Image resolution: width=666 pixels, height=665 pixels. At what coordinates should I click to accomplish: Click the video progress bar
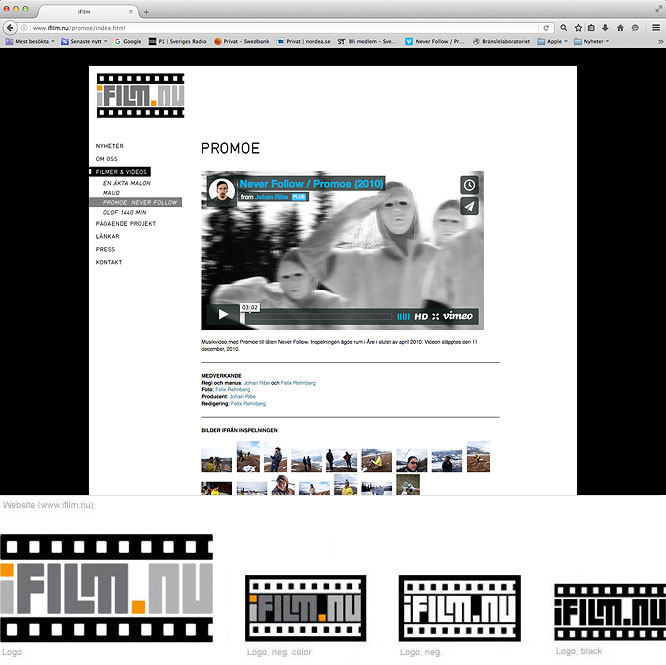317,316
